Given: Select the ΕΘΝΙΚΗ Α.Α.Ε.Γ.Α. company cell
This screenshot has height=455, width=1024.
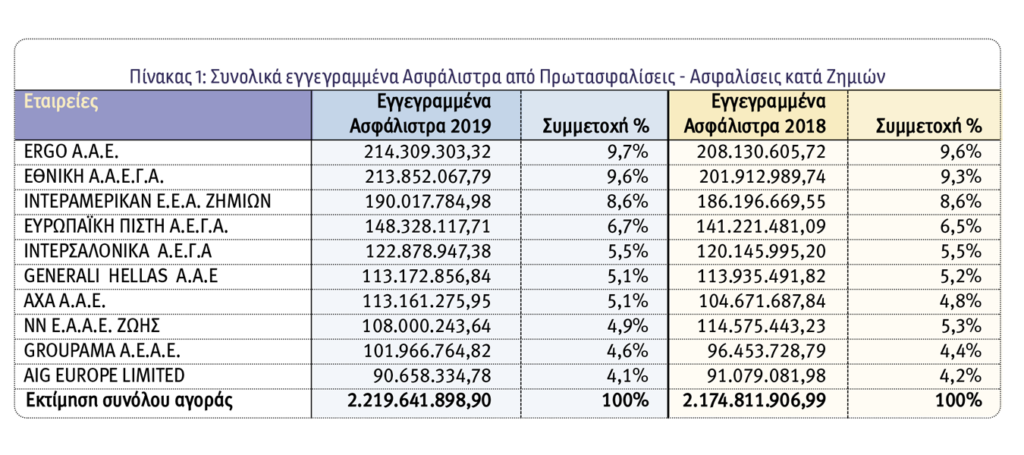Looking at the screenshot, I should pos(163,176).
